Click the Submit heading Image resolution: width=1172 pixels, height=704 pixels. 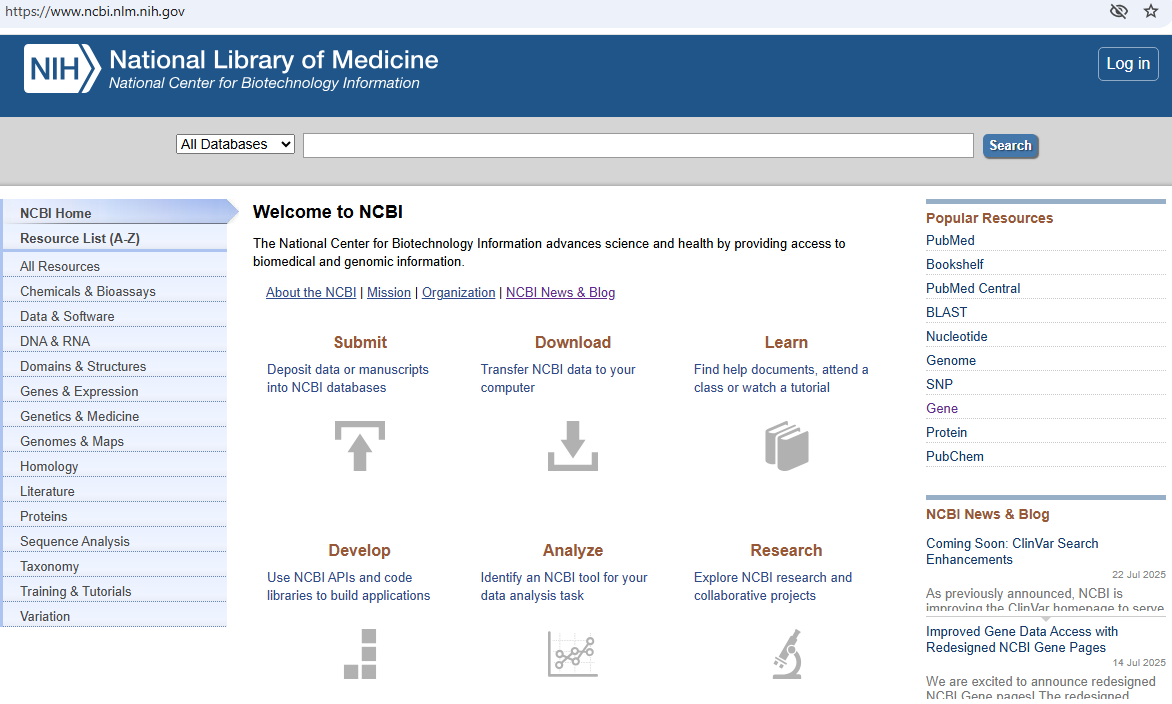pyautogui.click(x=360, y=342)
